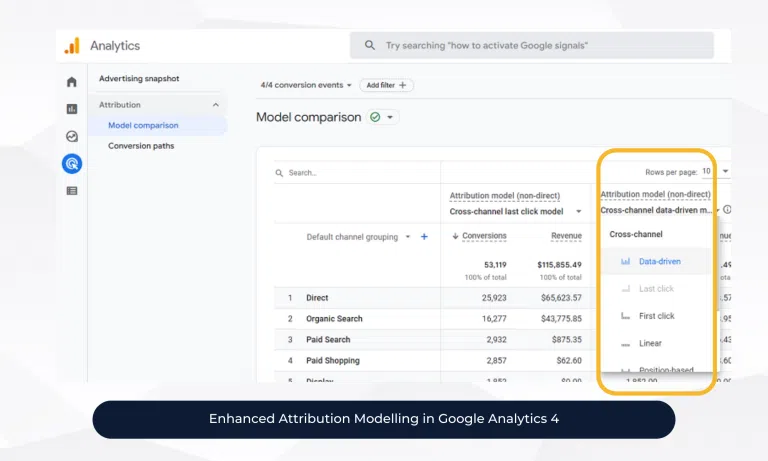Open the Home icon in left rail
The height and width of the screenshot is (461, 768).
pyautogui.click(x=72, y=82)
